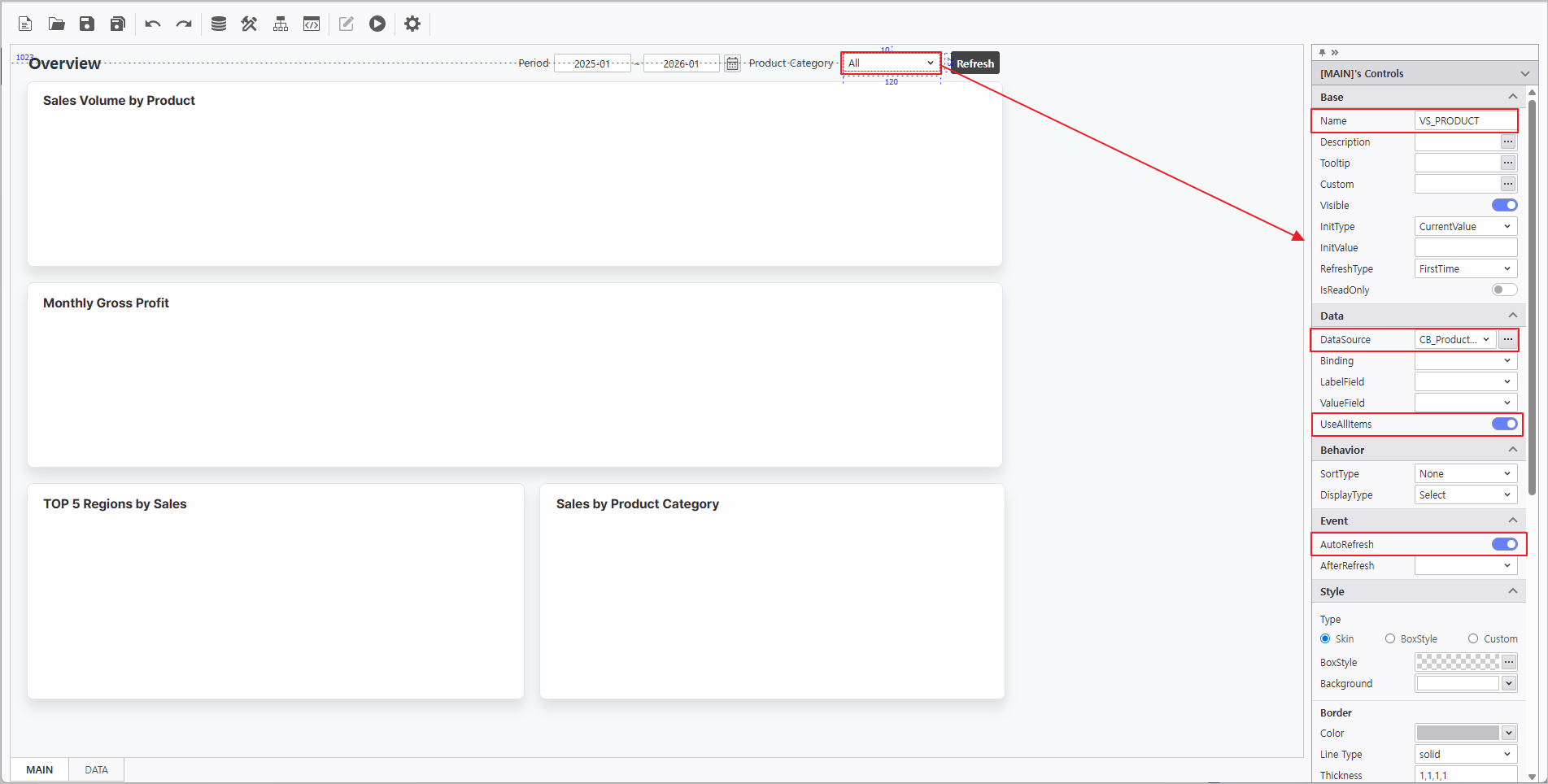The height and width of the screenshot is (784, 1548).
Task: Open the InitType dropdown
Action: [x=1465, y=227]
